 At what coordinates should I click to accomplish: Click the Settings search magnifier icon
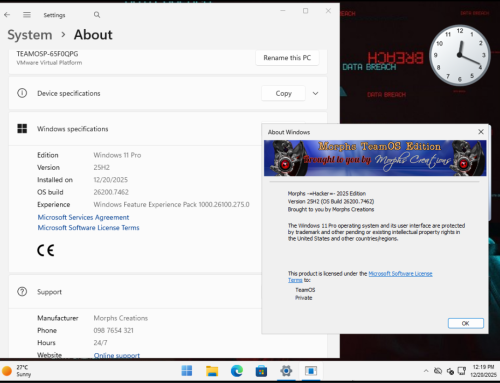click(x=97, y=15)
